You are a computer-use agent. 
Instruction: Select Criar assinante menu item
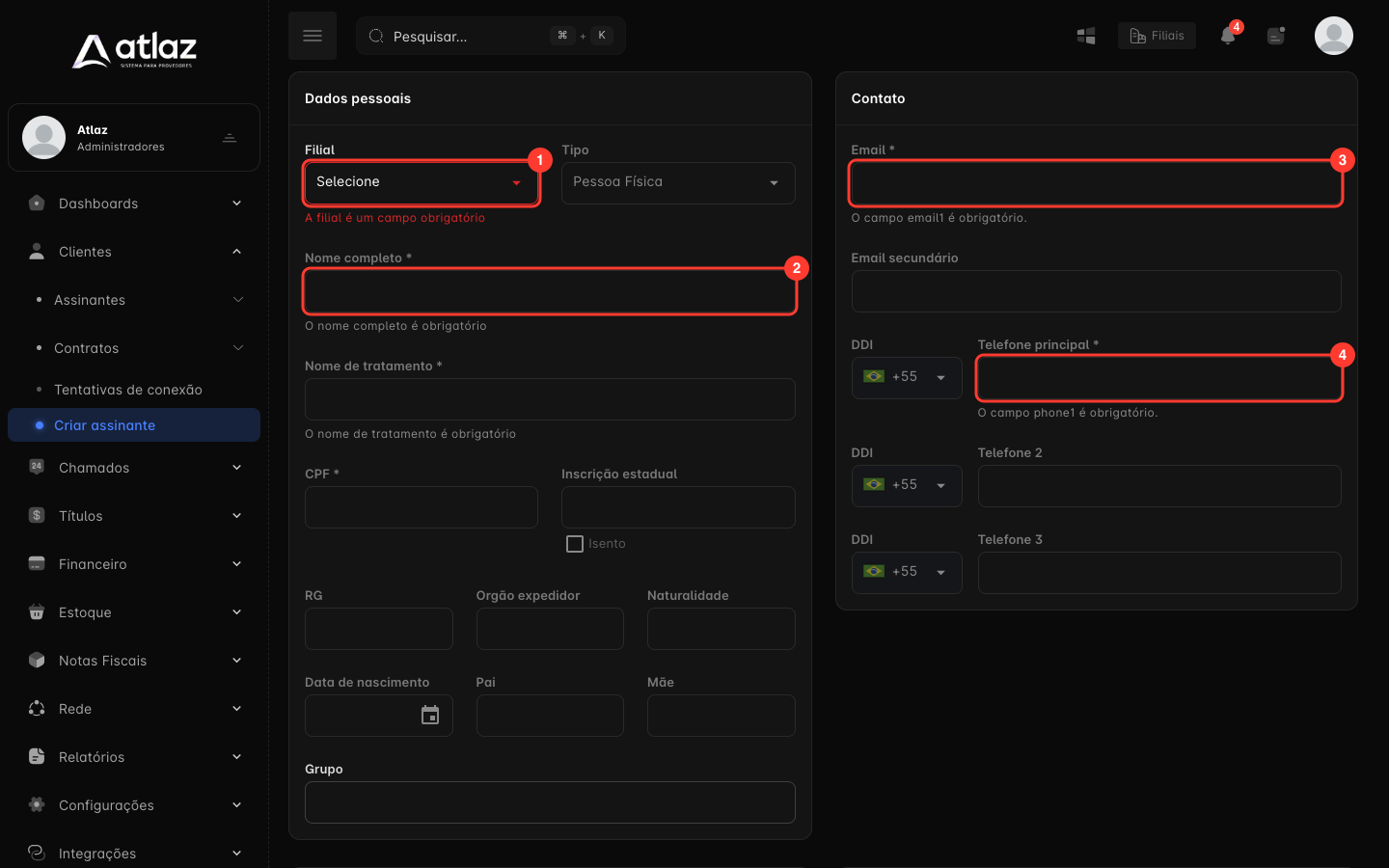pyautogui.click(x=134, y=424)
